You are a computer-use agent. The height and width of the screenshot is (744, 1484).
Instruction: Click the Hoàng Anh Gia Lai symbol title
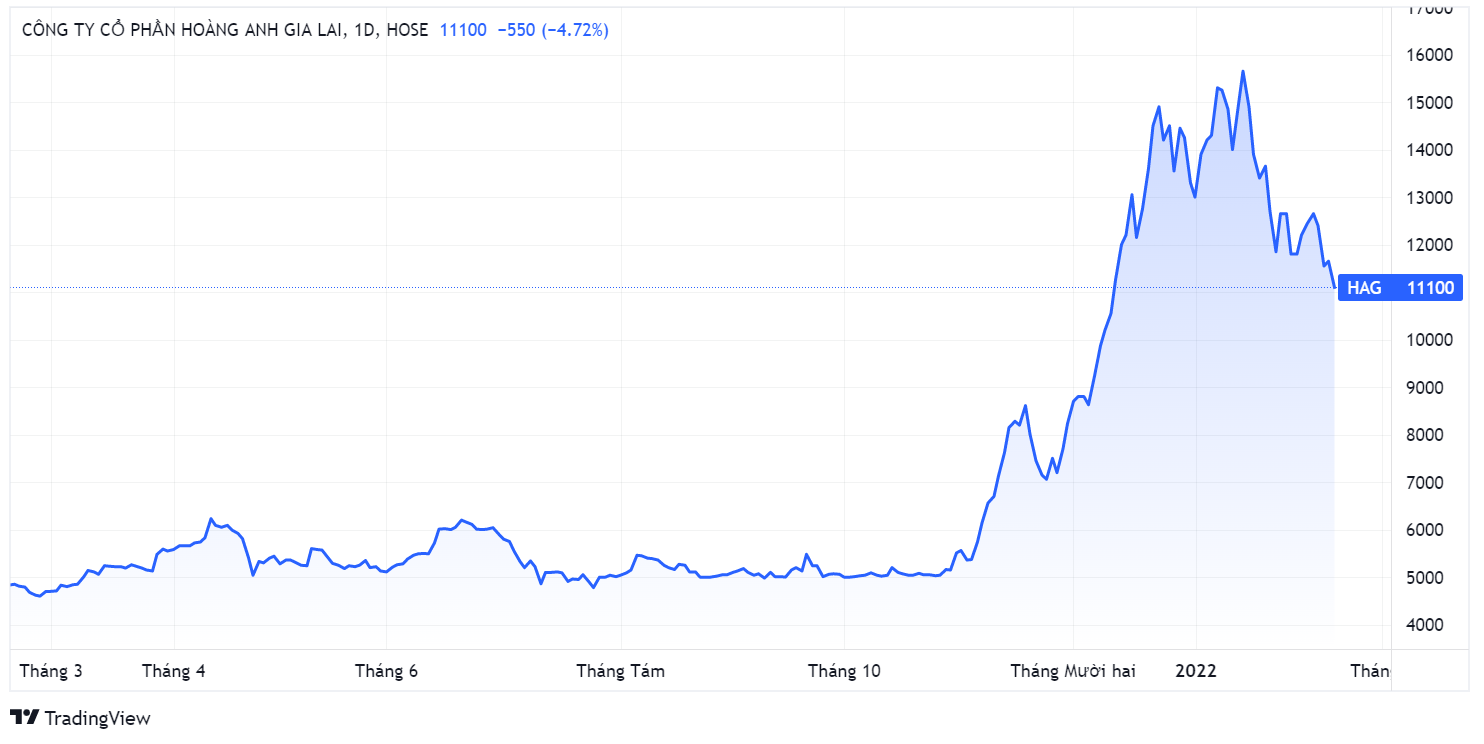pyautogui.click(x=184, y=30)
